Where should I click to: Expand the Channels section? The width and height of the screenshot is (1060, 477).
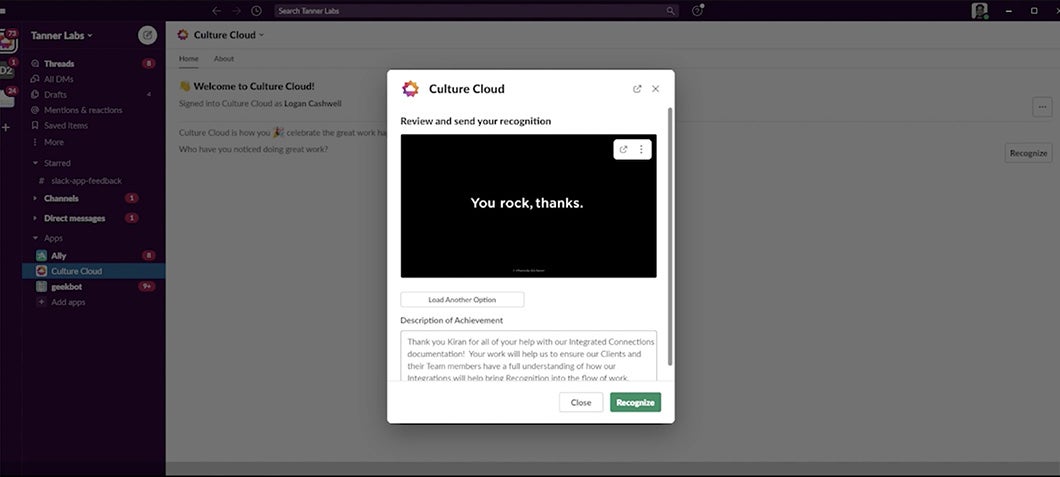tap(35, 199)
